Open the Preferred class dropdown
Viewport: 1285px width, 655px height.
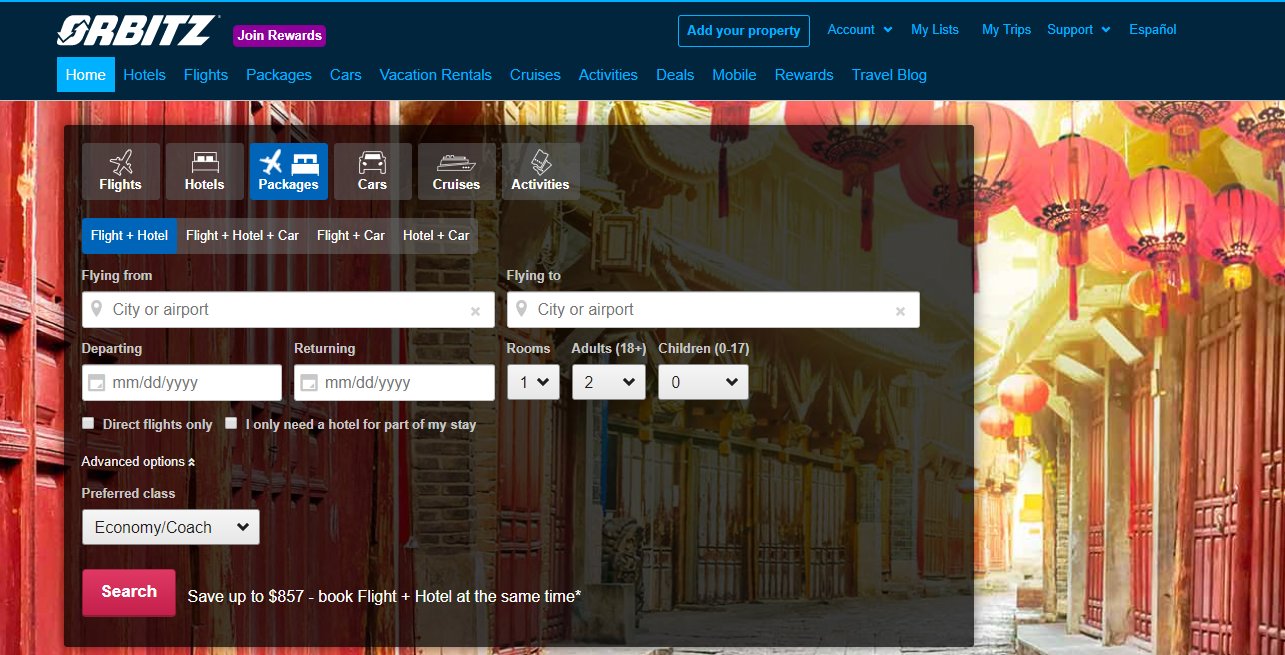pyautogui.click(x=170, y=527)
